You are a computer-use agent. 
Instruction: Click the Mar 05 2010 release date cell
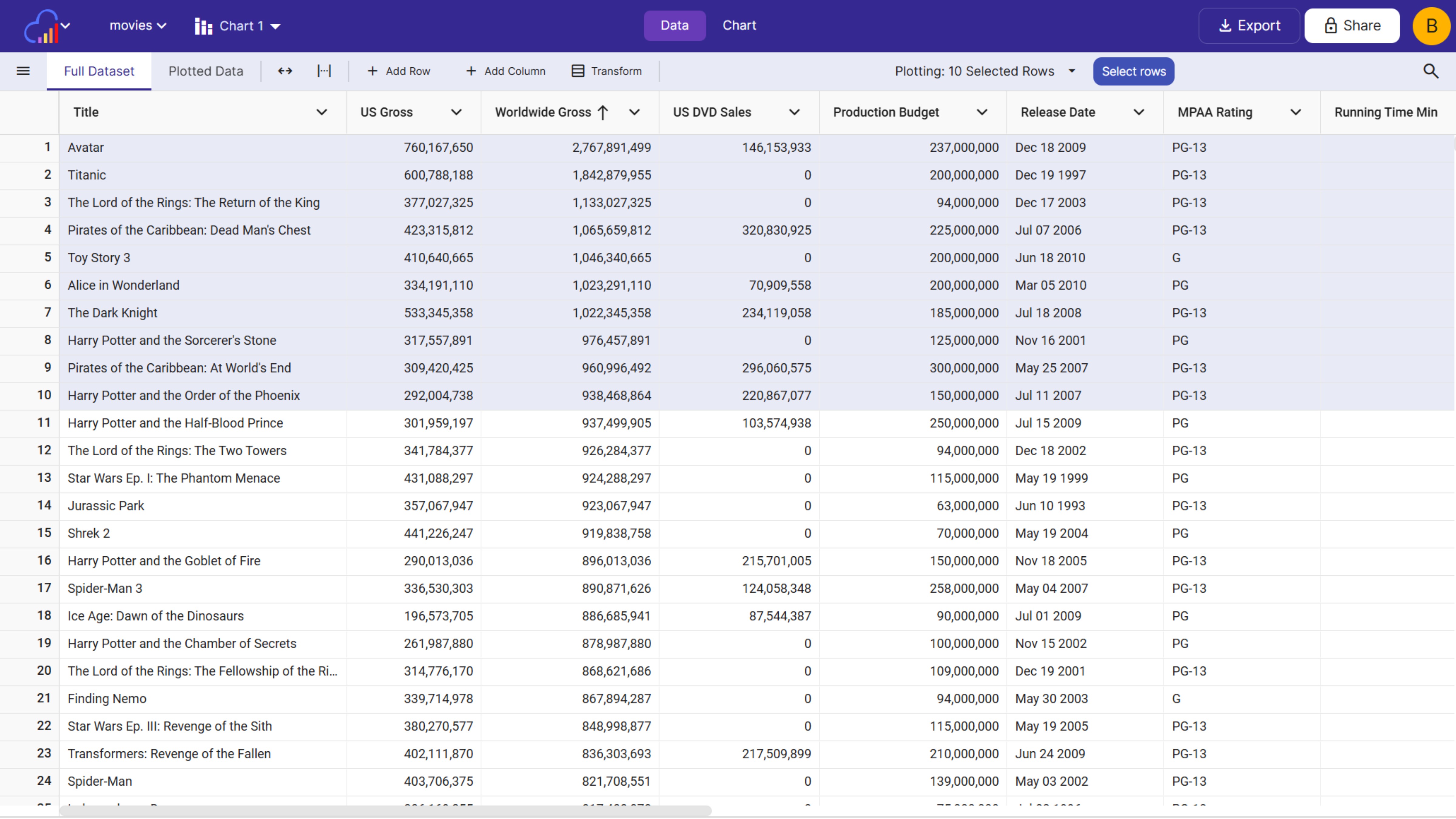1085,285
